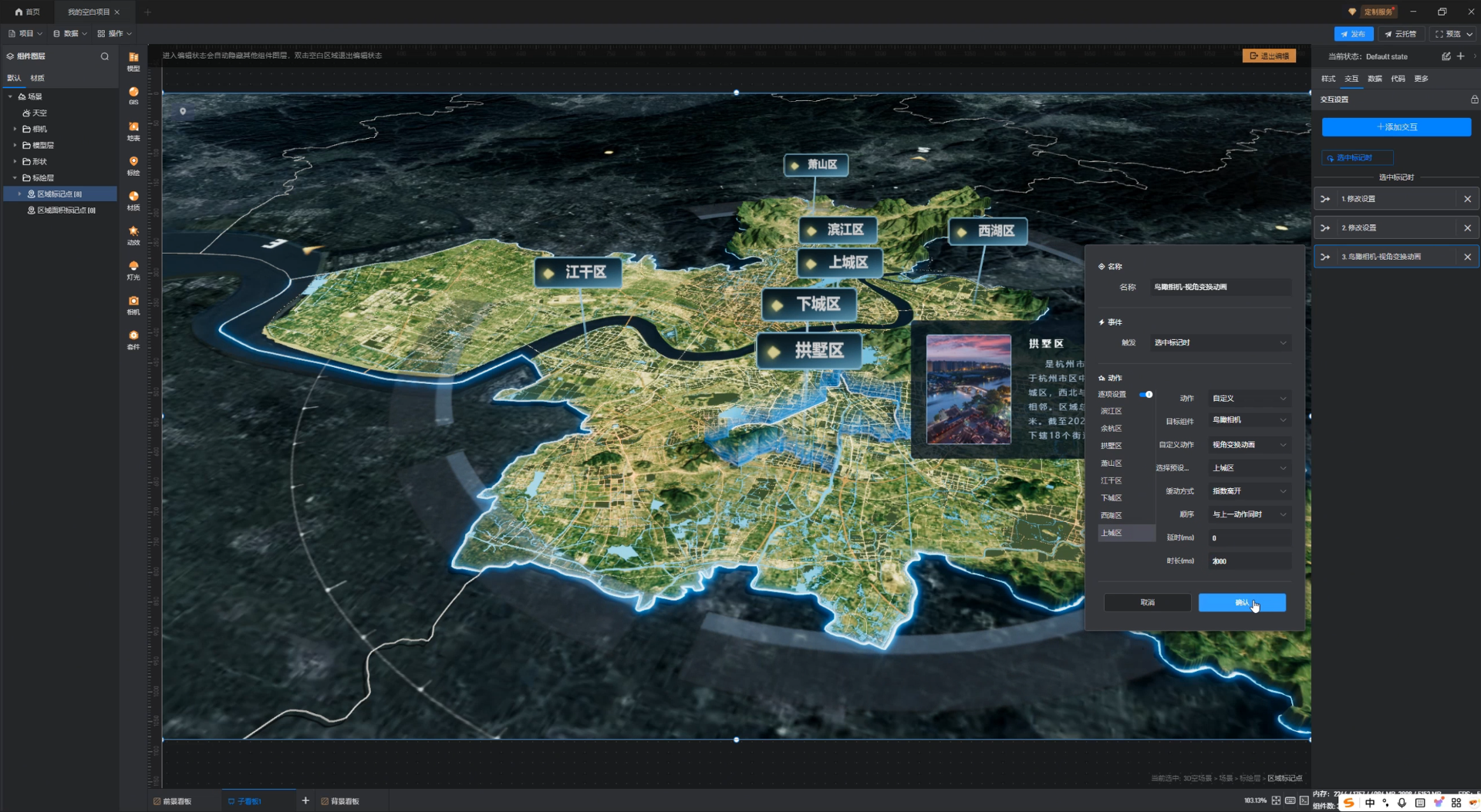
Task: Click the 选中标记时 event chip
Action: pyautogui.click(x=1357, y=158)
